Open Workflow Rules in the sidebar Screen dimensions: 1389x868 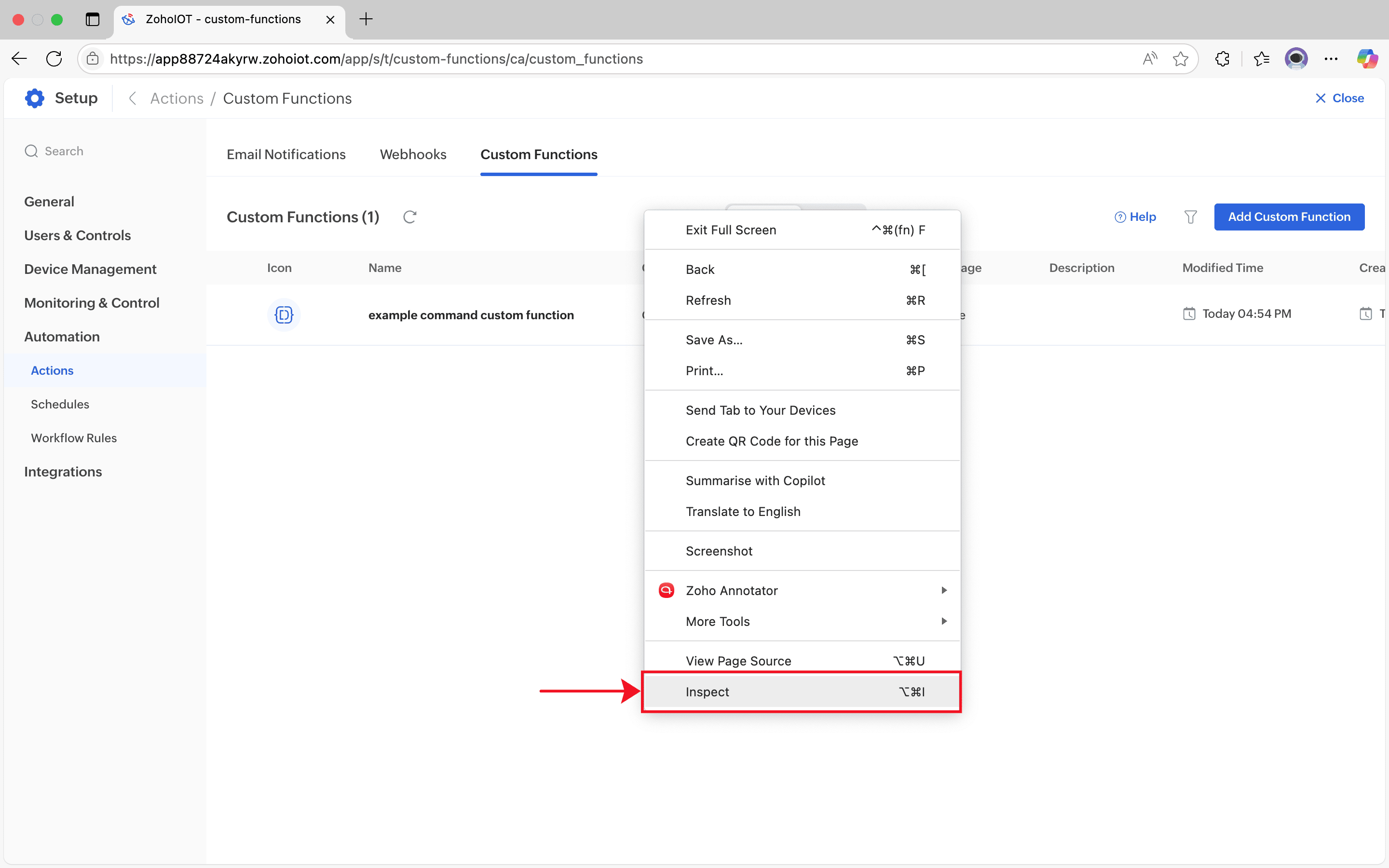click(x=73, y=438)
